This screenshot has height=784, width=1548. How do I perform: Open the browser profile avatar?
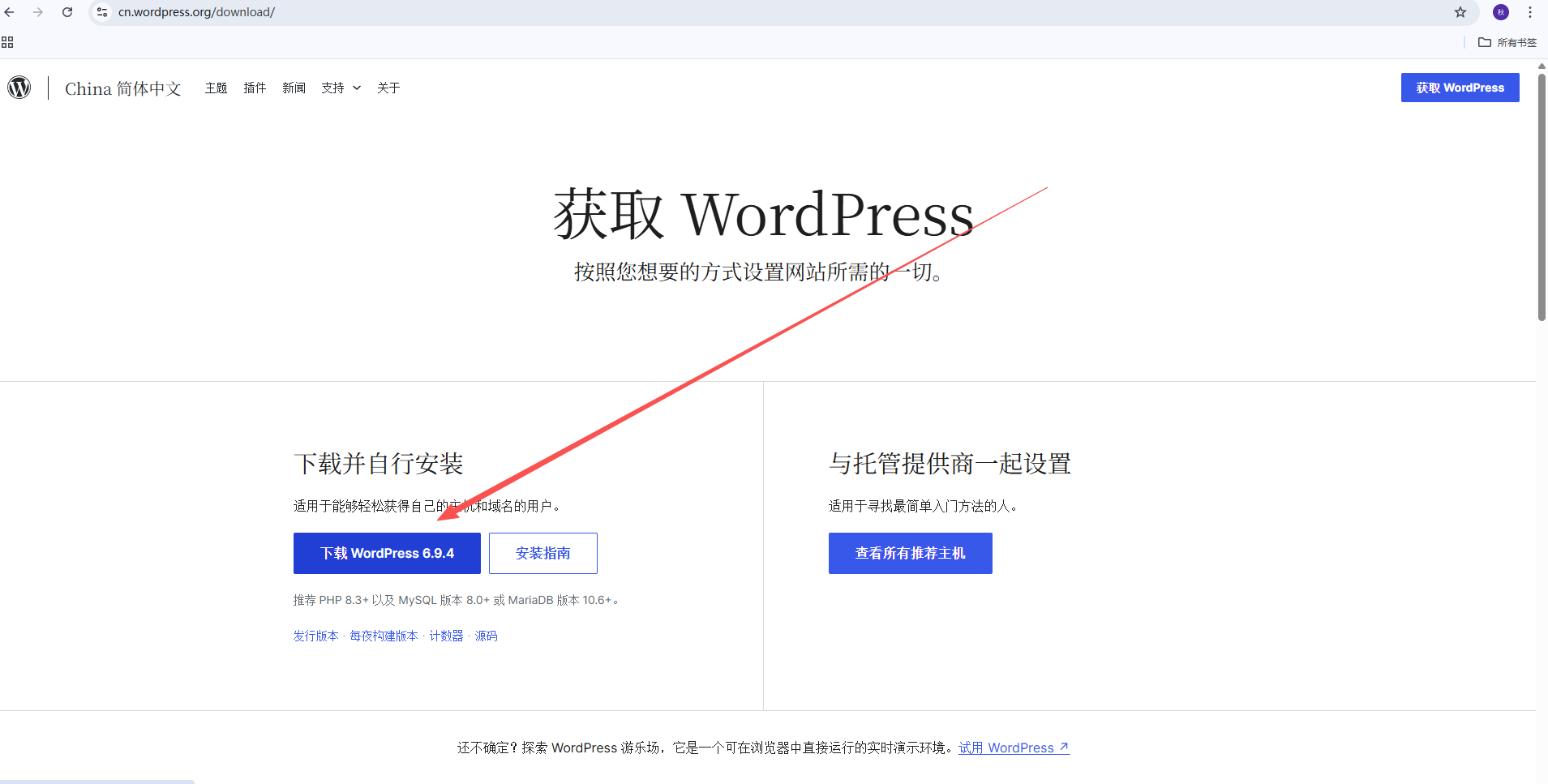1501,12
